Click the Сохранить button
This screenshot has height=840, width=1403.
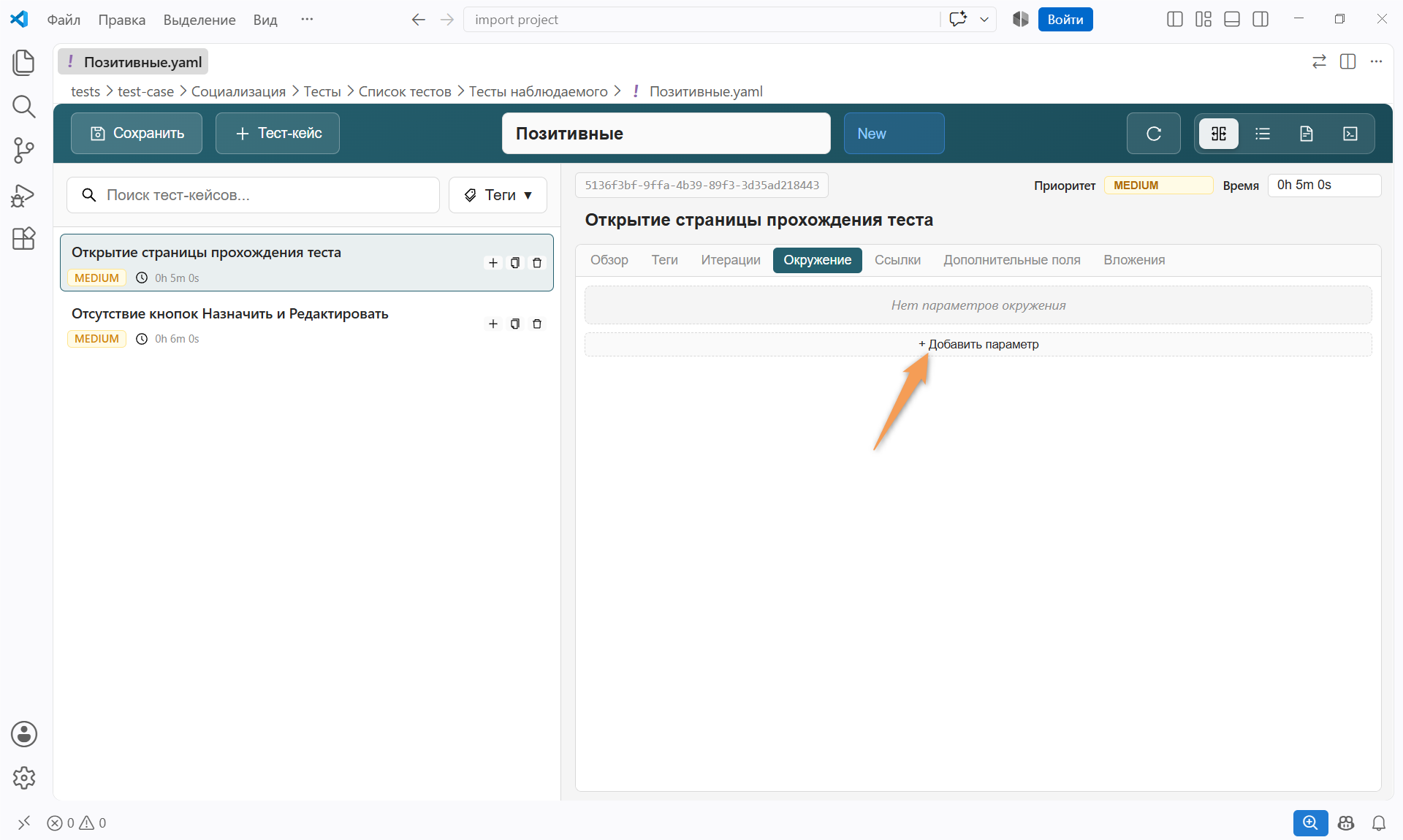pos(137,134)
